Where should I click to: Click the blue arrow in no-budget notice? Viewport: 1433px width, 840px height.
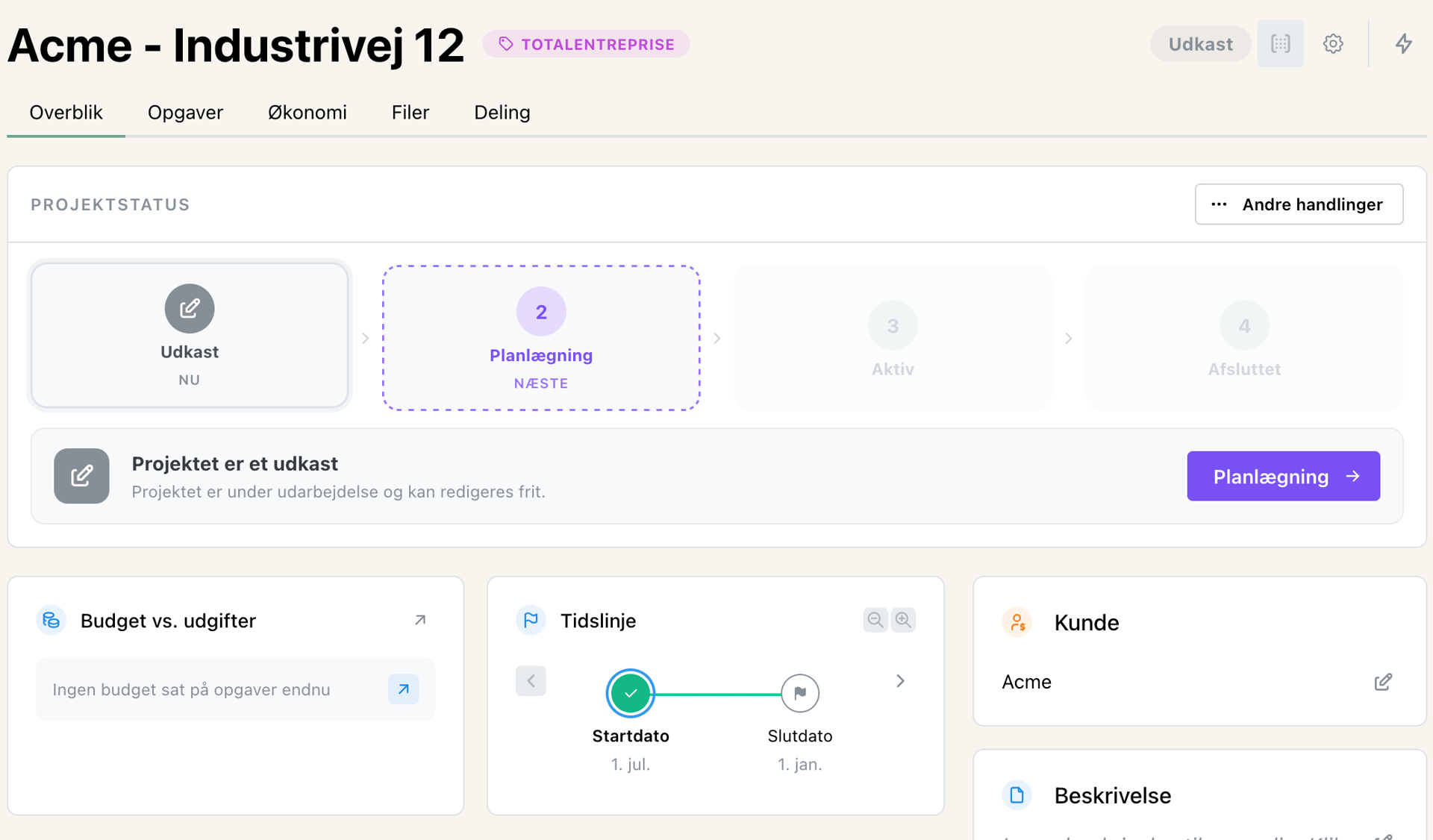(x=403, y=689)
